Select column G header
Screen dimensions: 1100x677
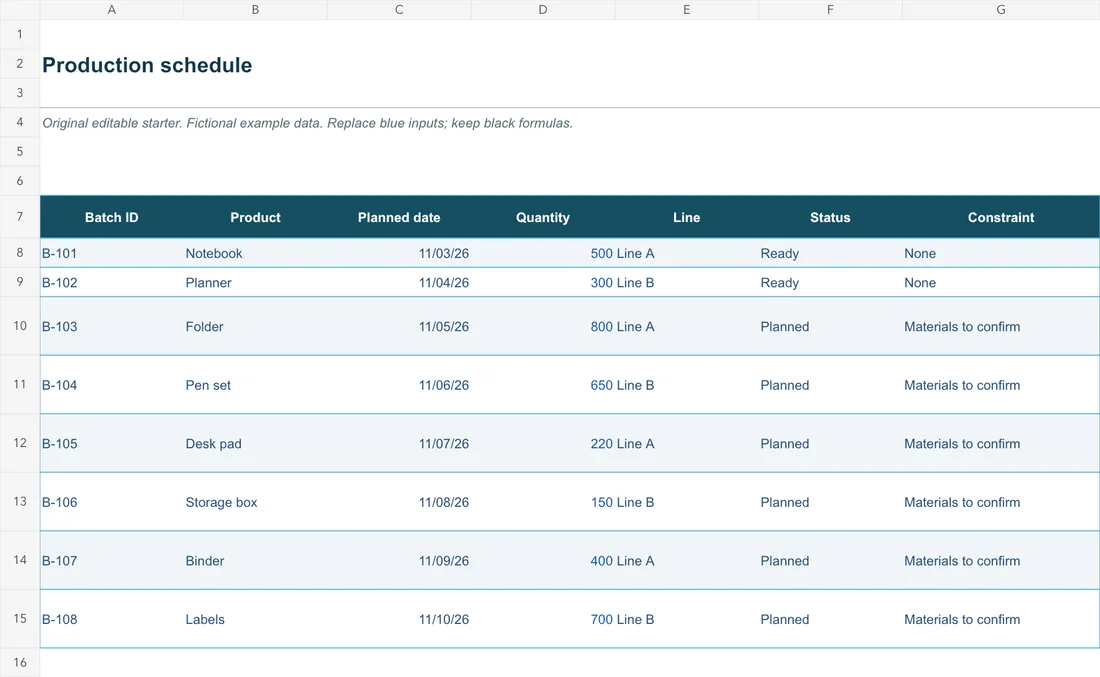click(1000, 10)
